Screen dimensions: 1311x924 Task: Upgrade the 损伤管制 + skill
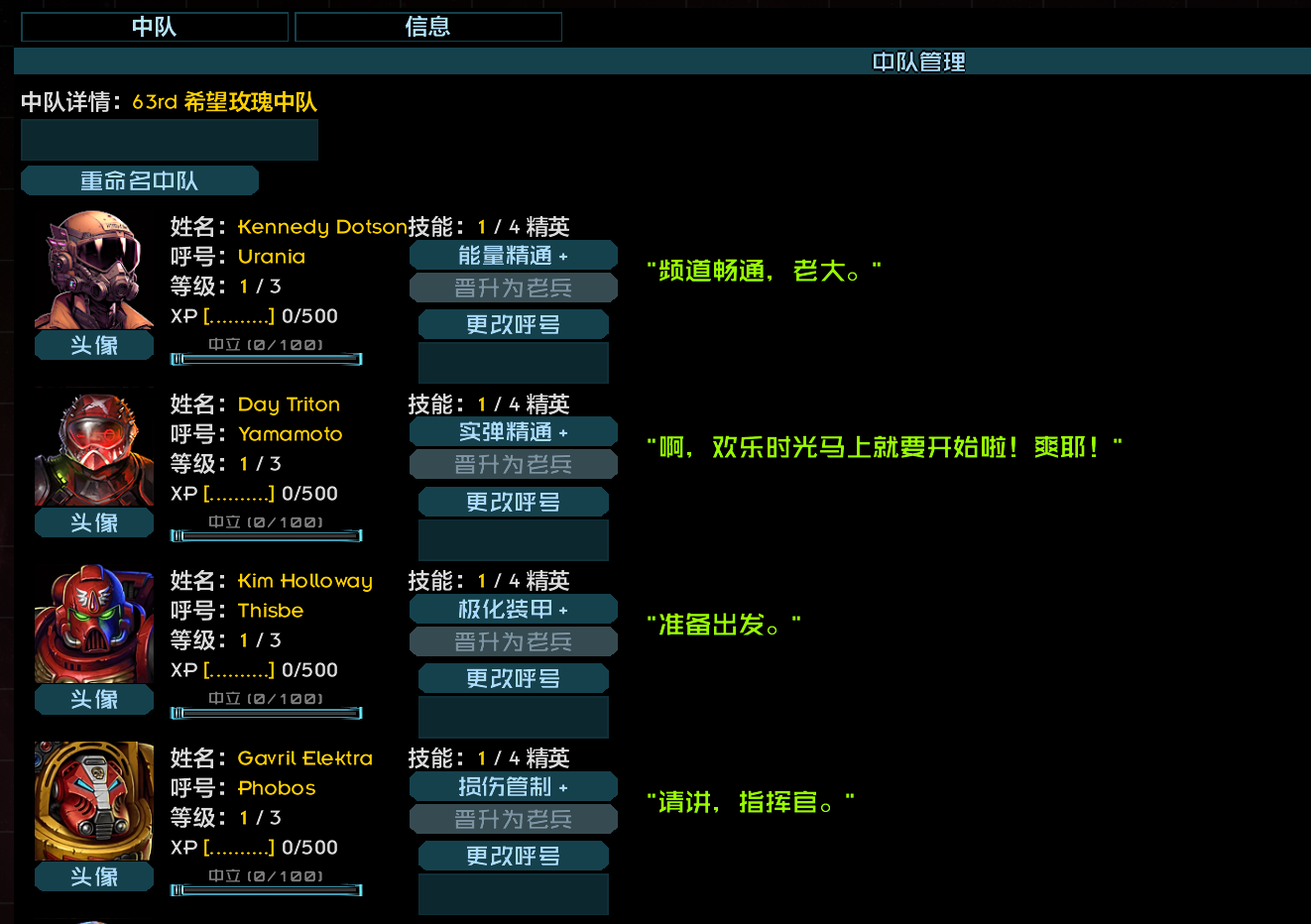coord(514,786)
